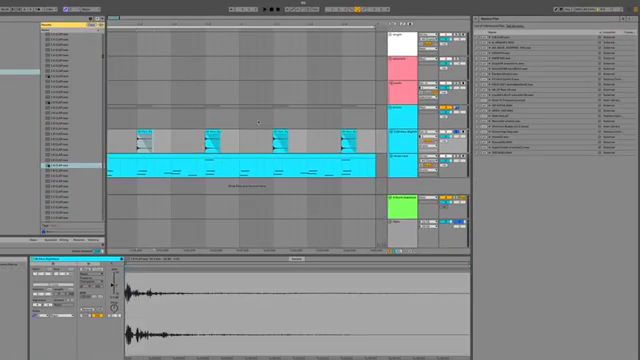Click the cyan clip title bar in clip view
Screen dimensions: 640x360
click(x=77, y=259)
